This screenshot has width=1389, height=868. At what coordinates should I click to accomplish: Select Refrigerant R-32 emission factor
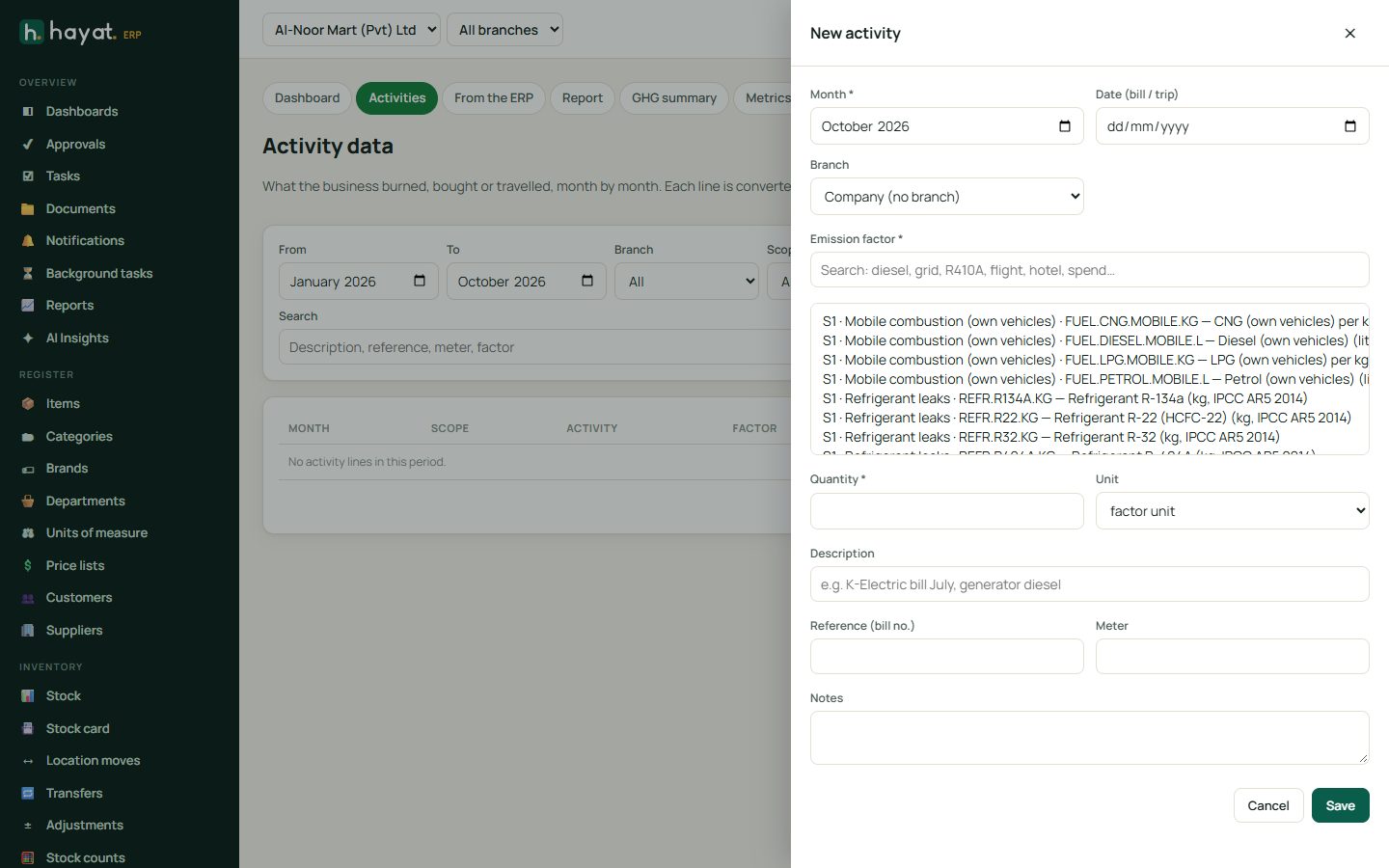pyautogui.click(x=1090, y=437)
